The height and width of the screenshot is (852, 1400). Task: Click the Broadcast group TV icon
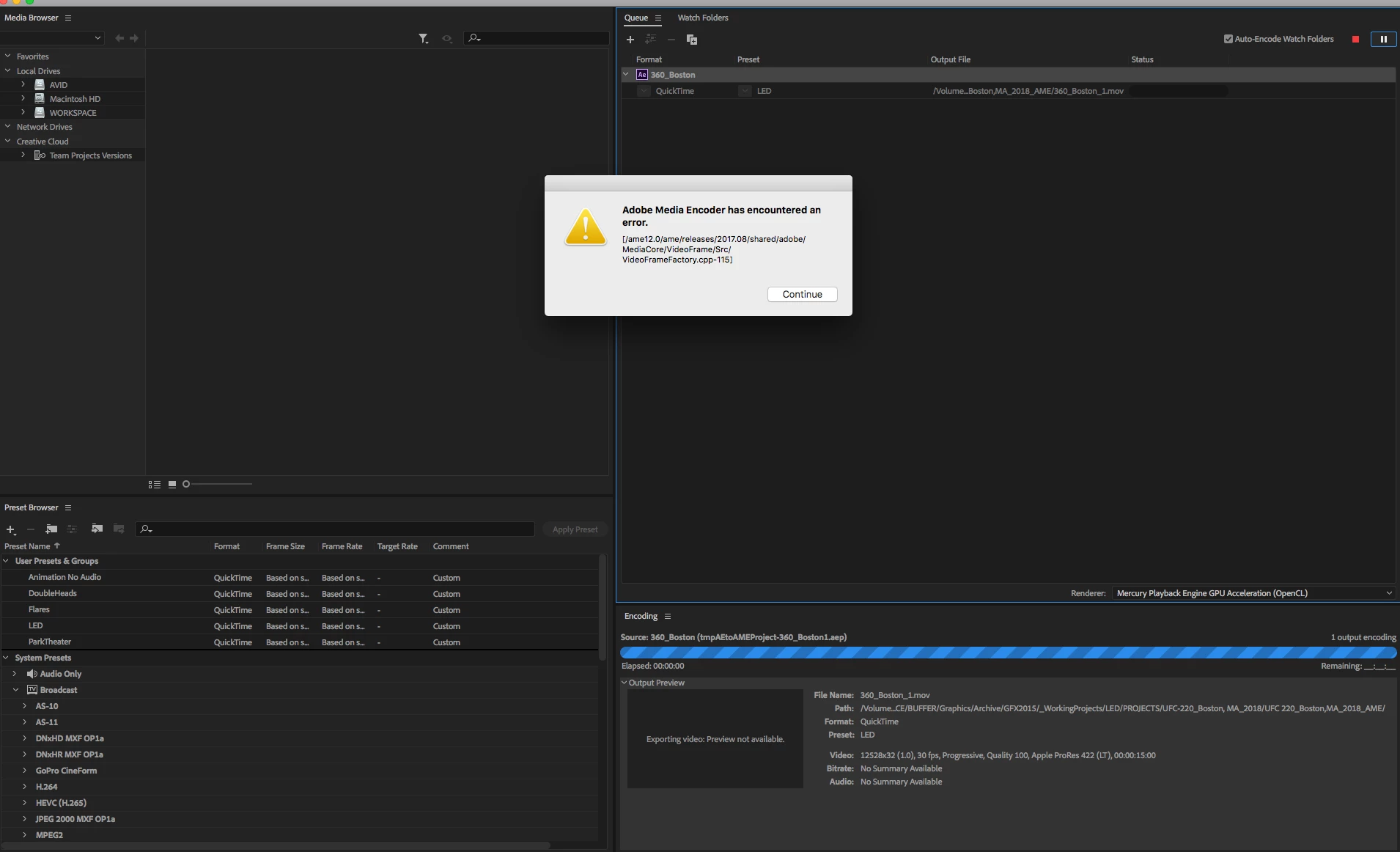[32, 690]
